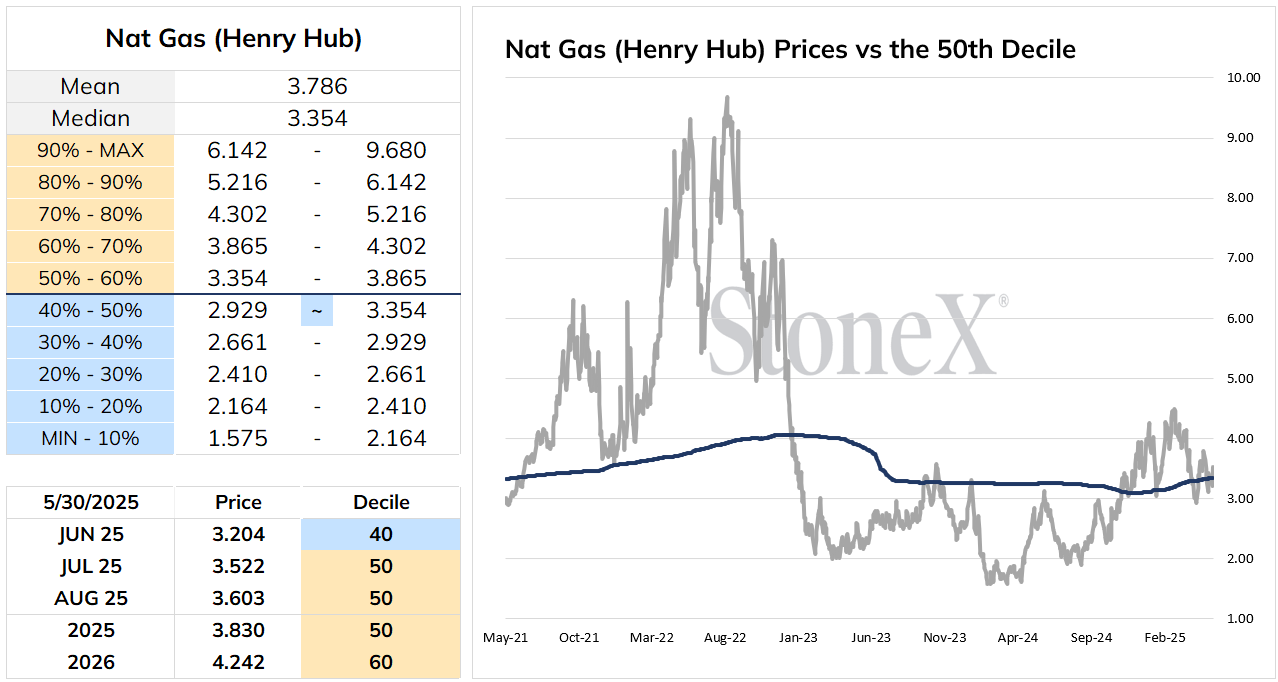Image resolution: width=1278 pixels, height=682 pixels.
Task: Click the JUN 25 contract row
Action: tap(233, 534)
